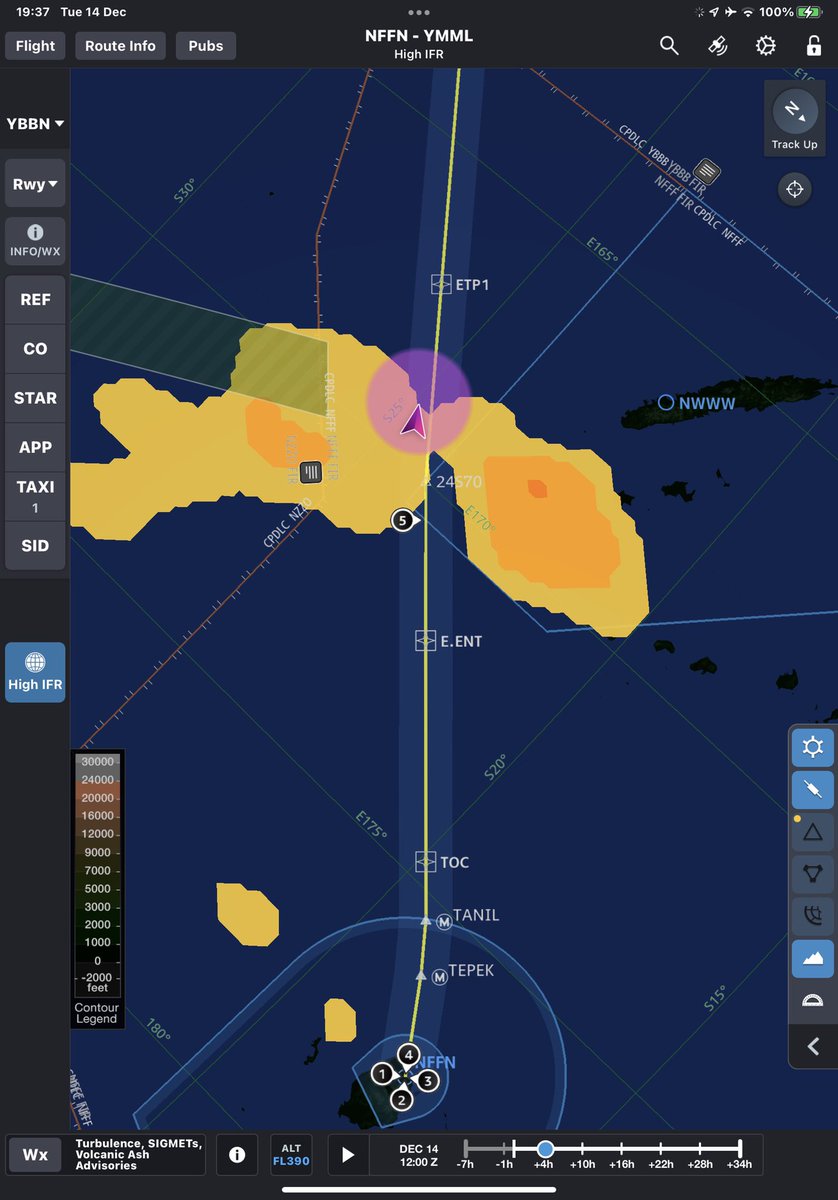Open the Rwy runway selector dropdown

click(x=34, y=183)
